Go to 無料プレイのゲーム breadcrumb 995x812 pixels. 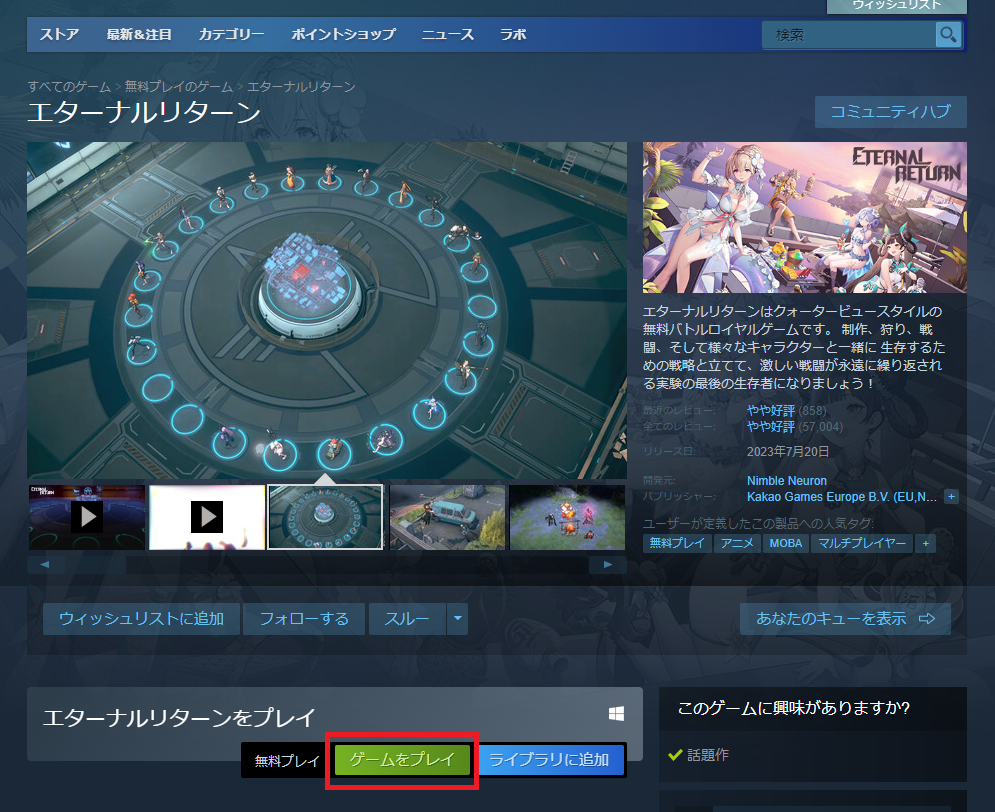[179, 87]
